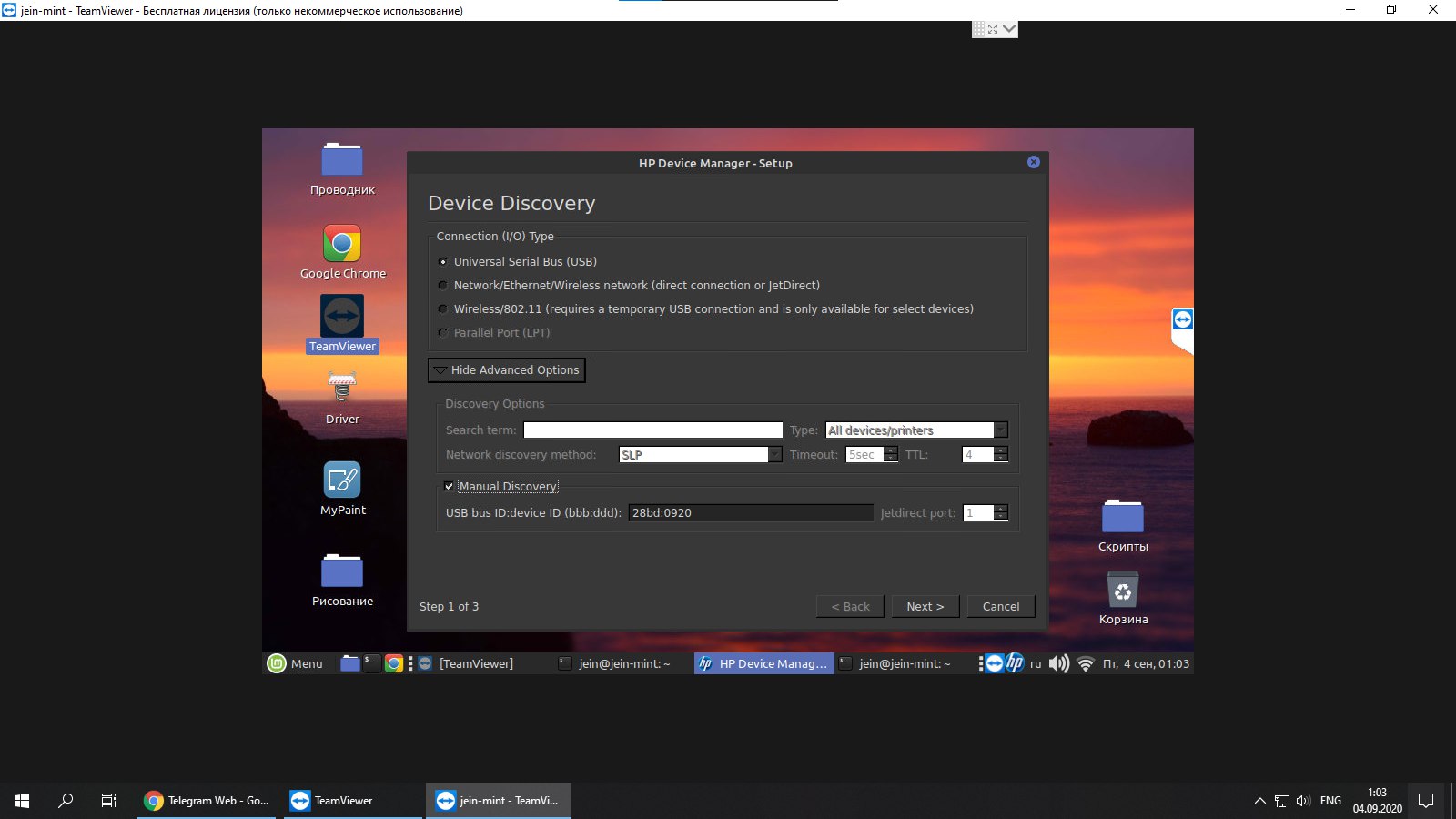Click the fullscreen icon in TeamViewer toolbar
Screen dimensions: 1456x819
point(993,29)
